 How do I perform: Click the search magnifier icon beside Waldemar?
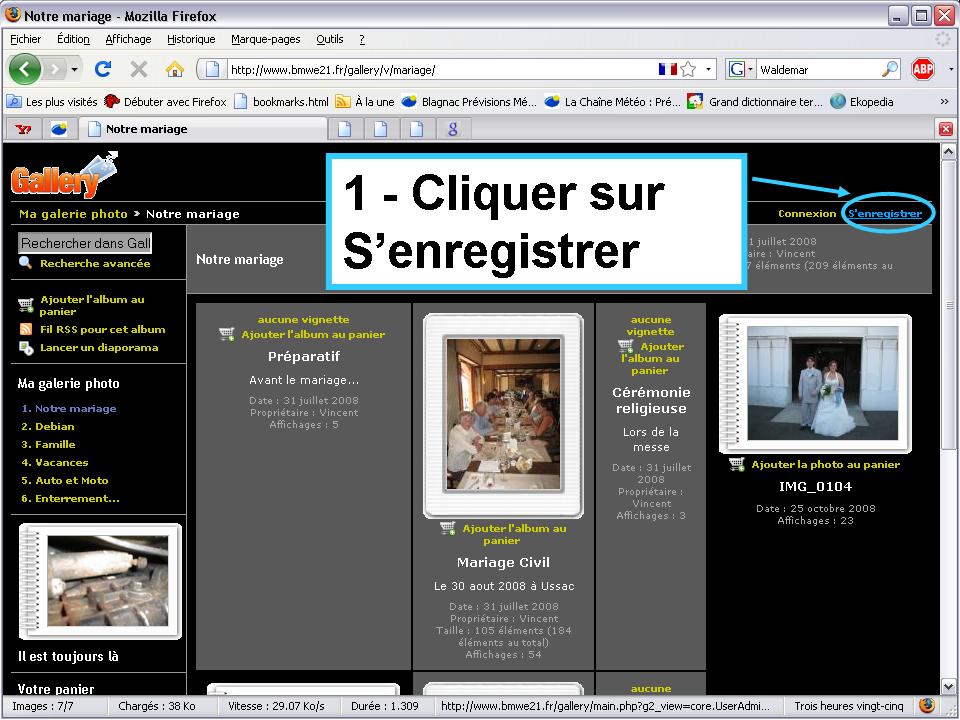tap(889, 69)
